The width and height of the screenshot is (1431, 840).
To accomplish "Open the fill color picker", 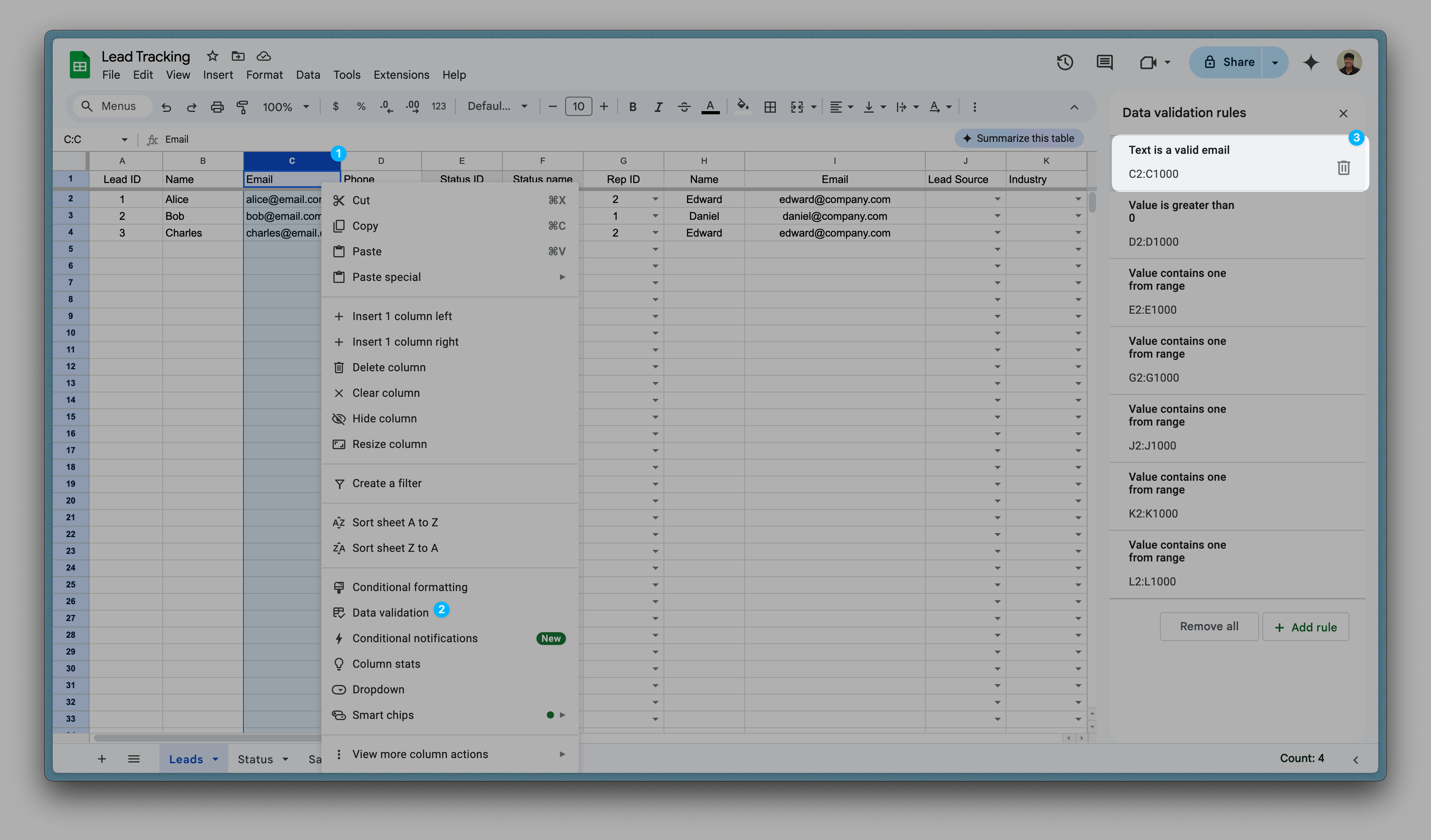I will [x=742, y=107].
